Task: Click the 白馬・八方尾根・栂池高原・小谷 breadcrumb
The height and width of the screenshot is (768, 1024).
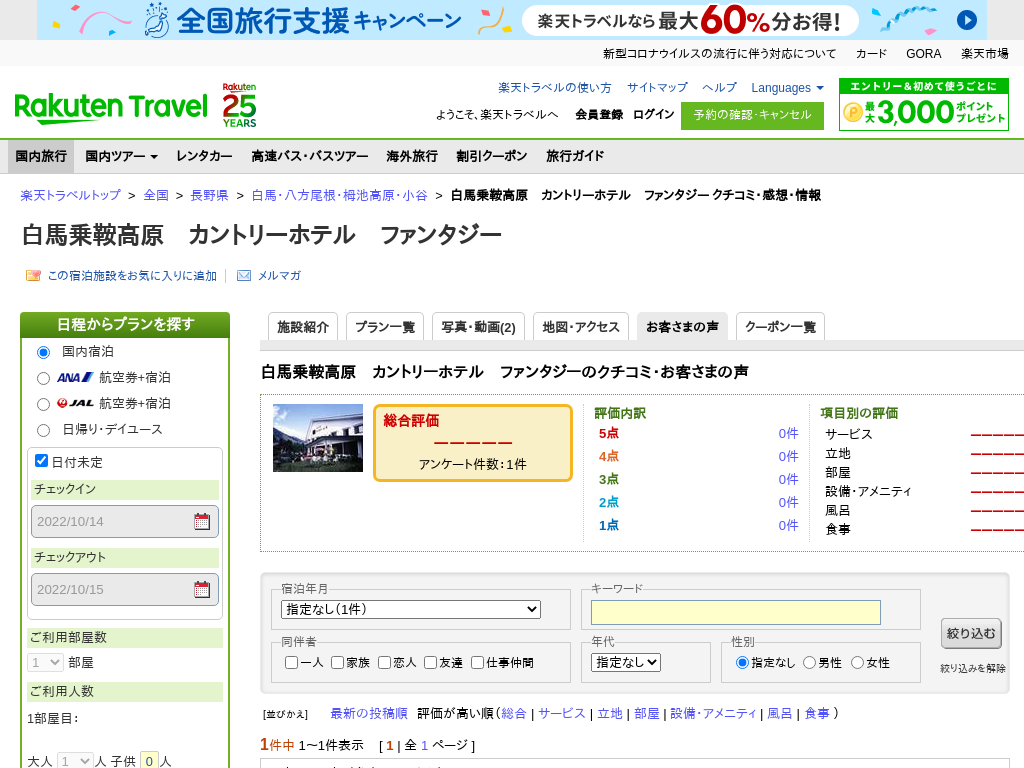Action: (x=339, y=195)
